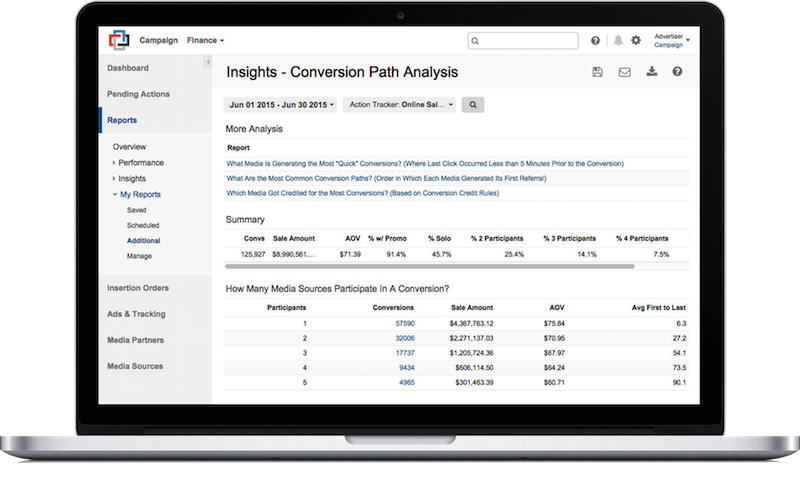The image size is (800, 478).
Task: Click the app logo in header
Action: point(120,40)
